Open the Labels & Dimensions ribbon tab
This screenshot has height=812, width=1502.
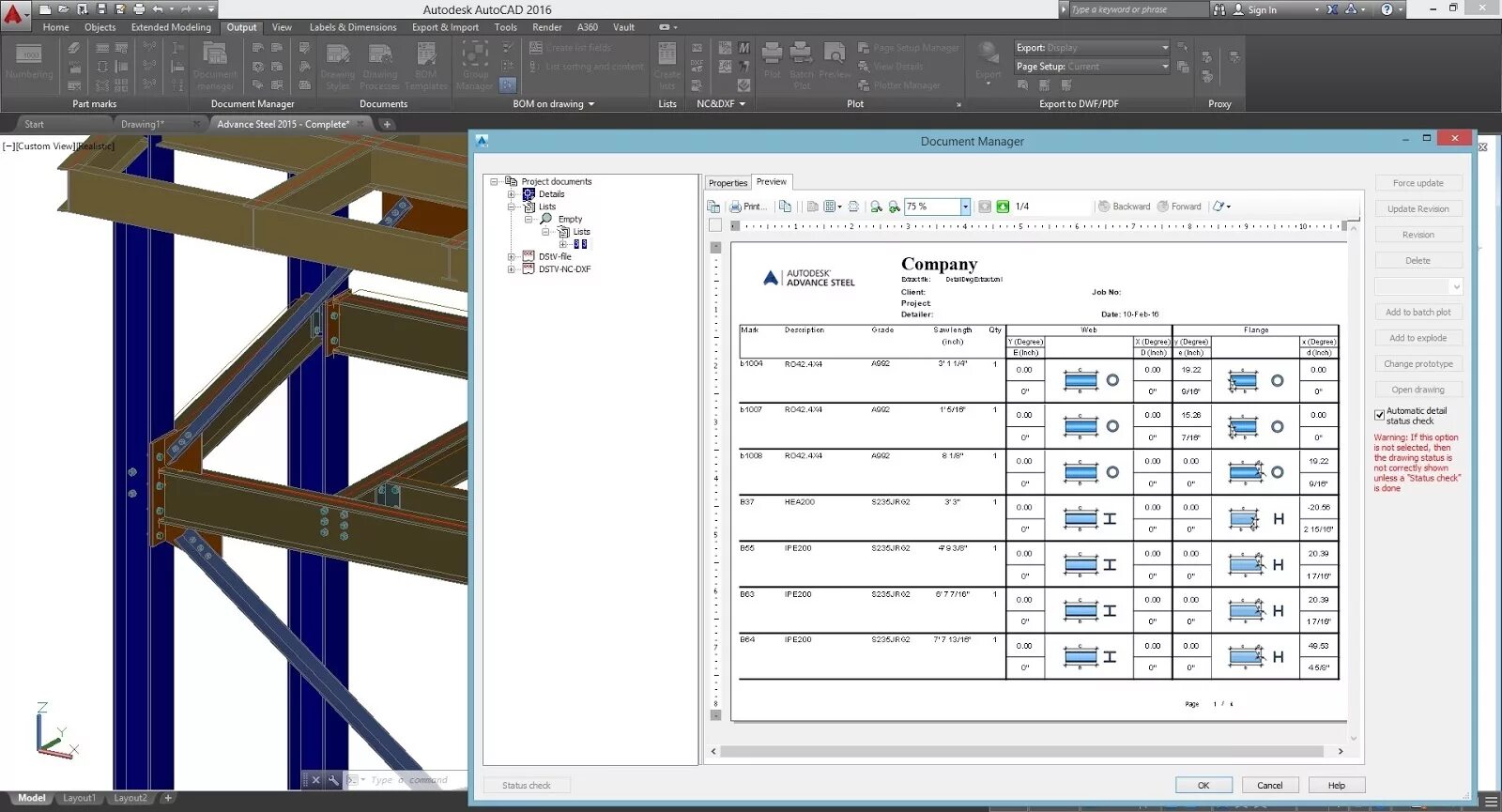coord(353,27)
